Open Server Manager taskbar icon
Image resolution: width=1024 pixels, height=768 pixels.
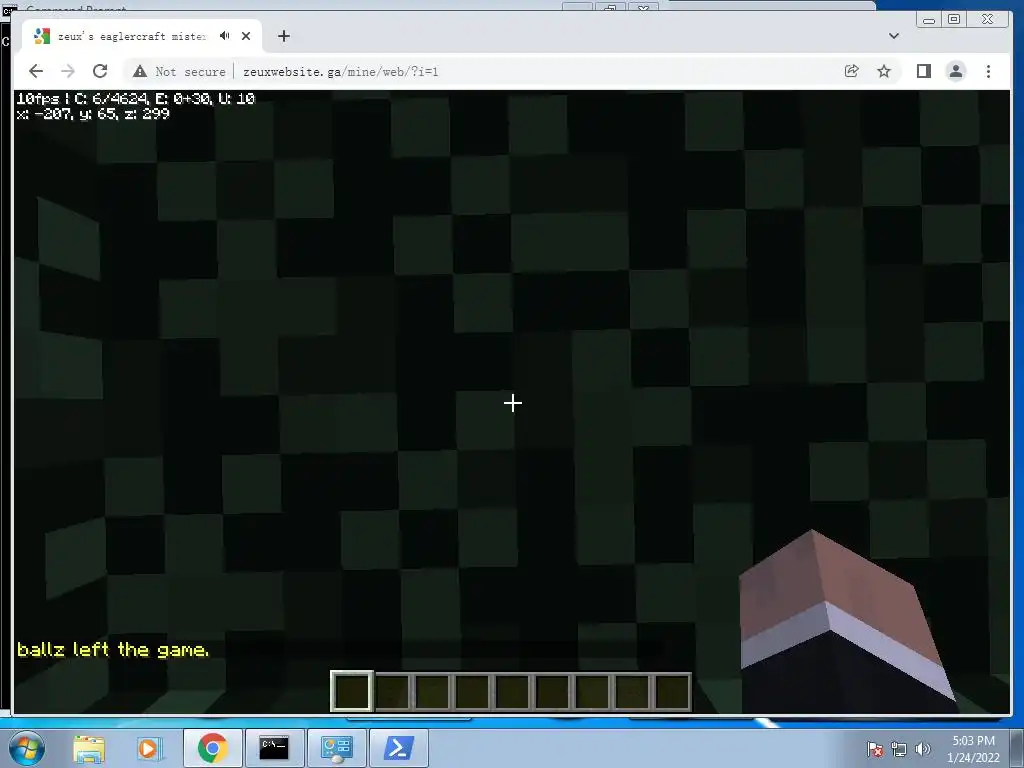tap(336, 748)
